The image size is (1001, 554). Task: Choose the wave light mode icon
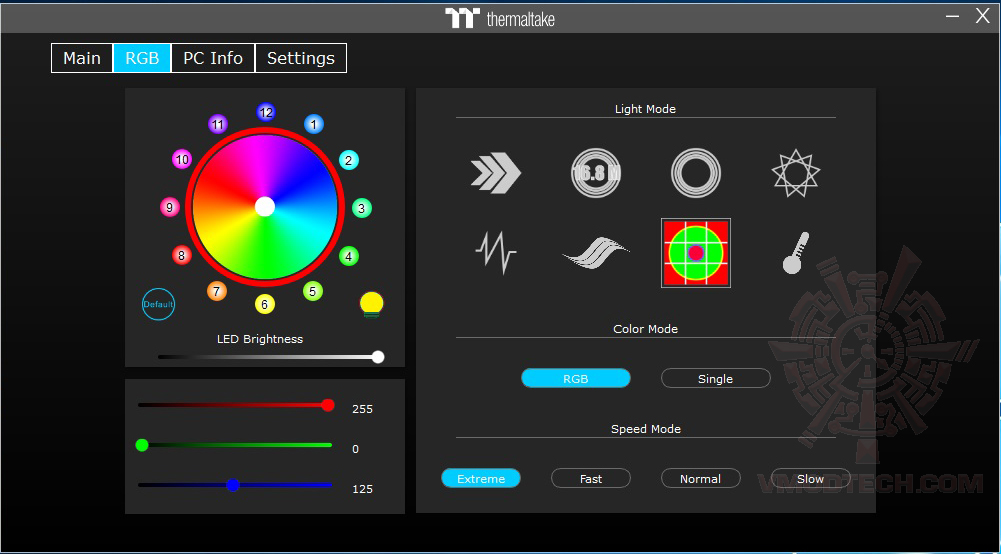(x=596, y=253)
